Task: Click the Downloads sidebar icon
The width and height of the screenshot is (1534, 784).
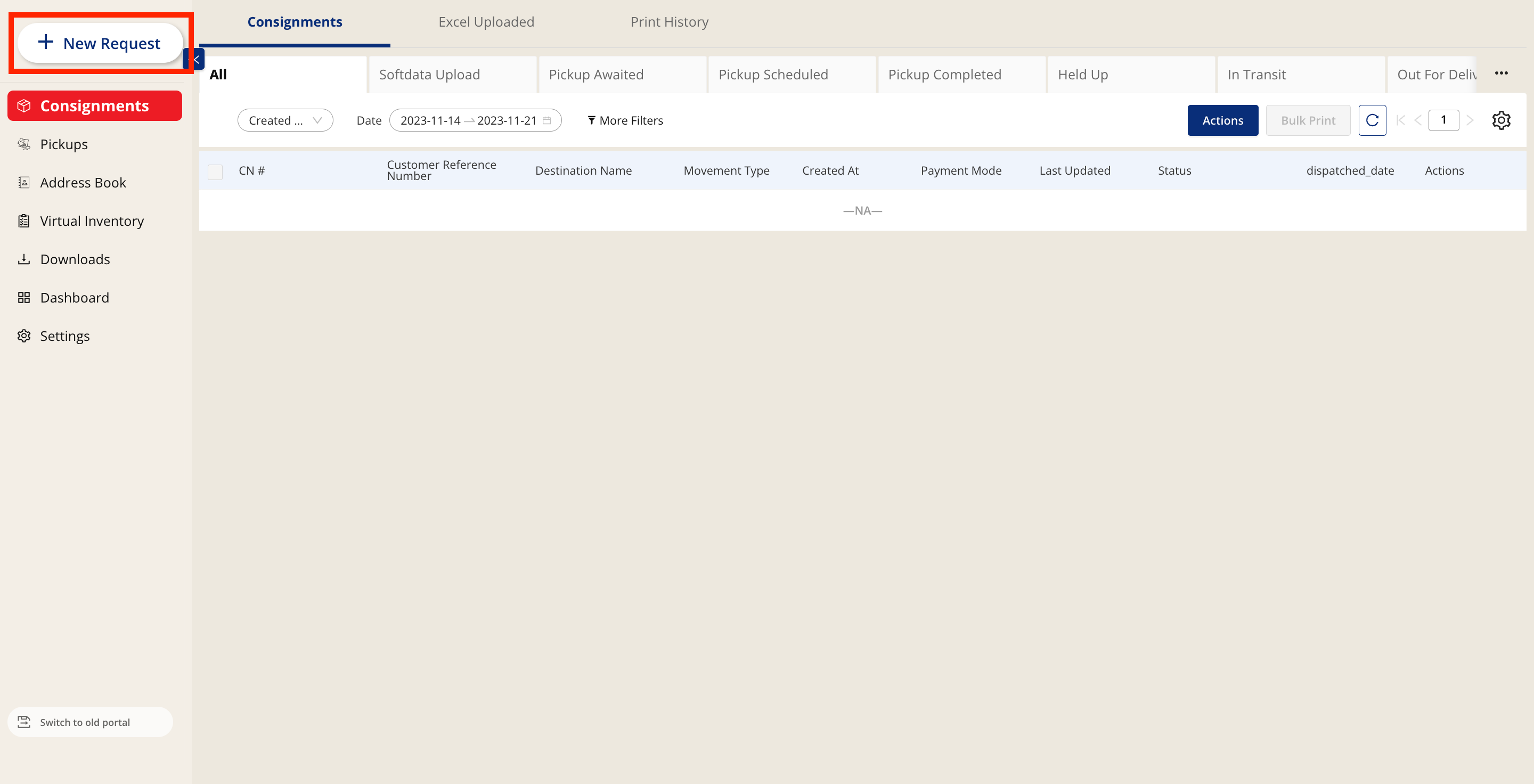Action: [24, 259]
